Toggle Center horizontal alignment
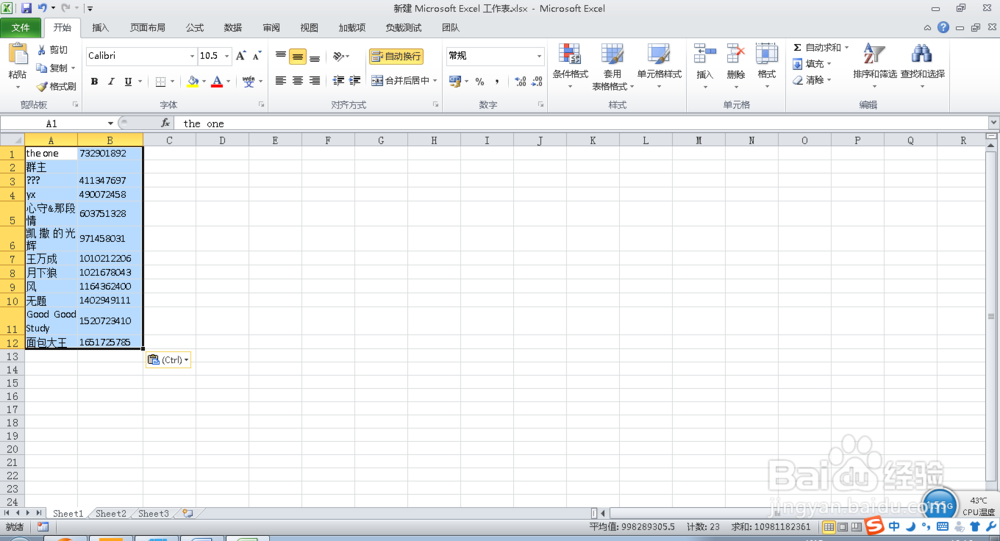 (x=298, y=80)
